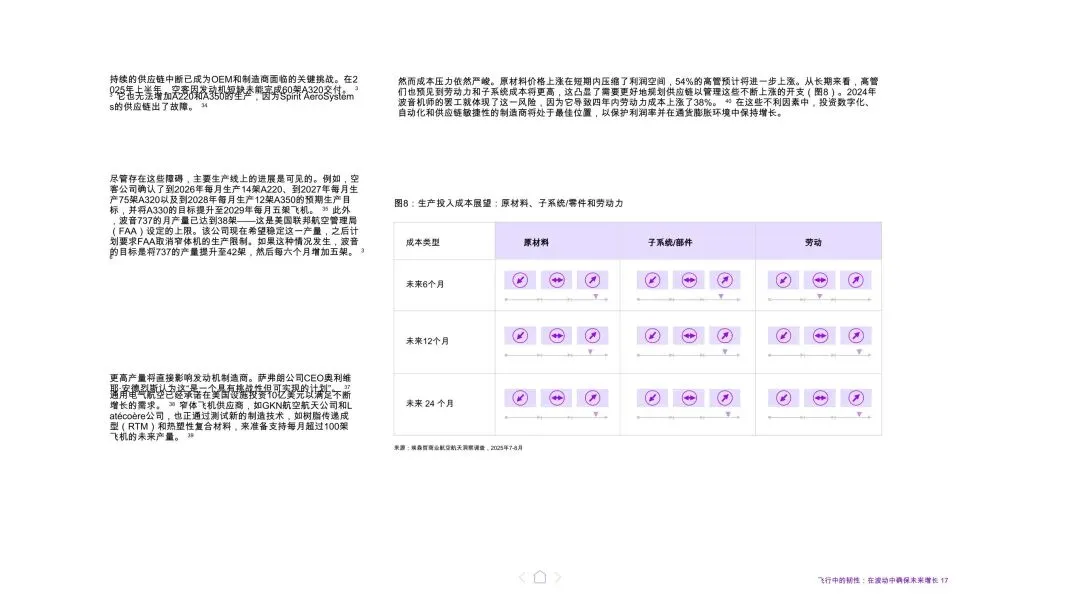Click the scale marker under 劳动 for 未来6个月
Image resolution: width=1080 pixels, height=607 pixels.
coord(820,296)
